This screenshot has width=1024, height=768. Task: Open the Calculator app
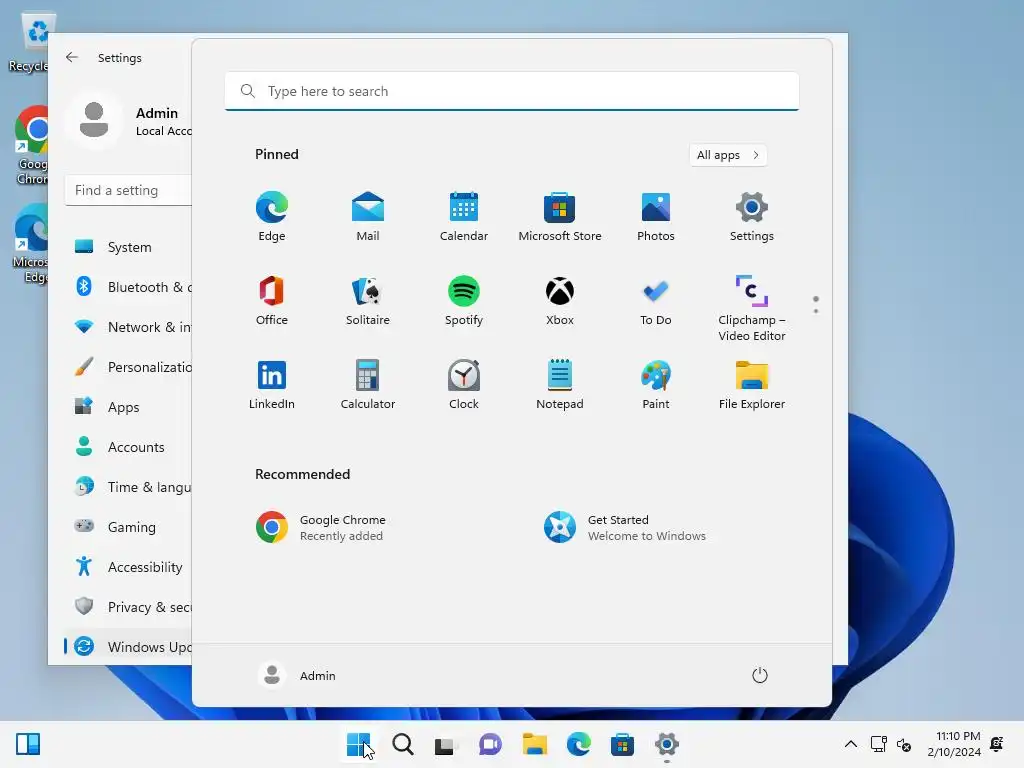point(368,385)
